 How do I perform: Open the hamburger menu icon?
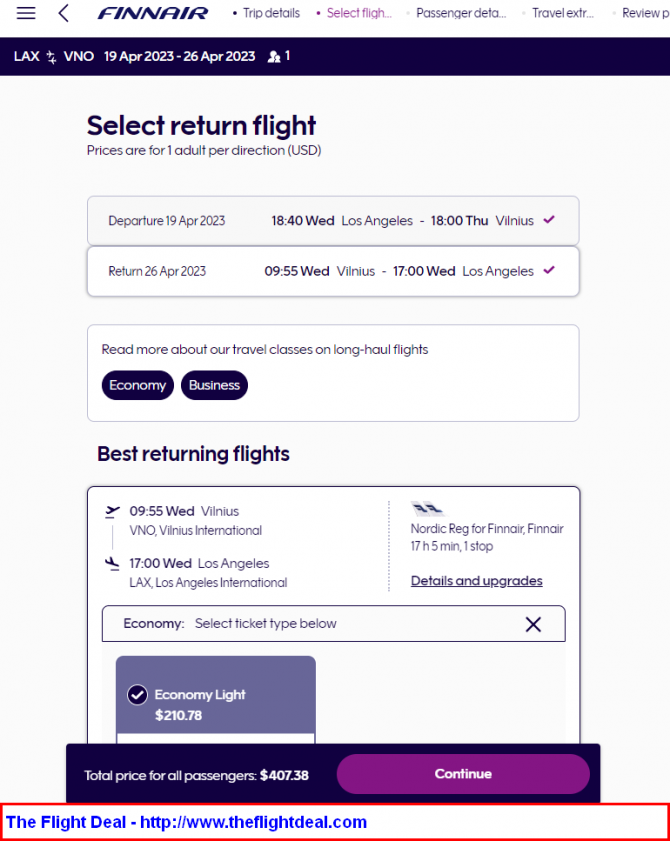(x=26, y=13)
